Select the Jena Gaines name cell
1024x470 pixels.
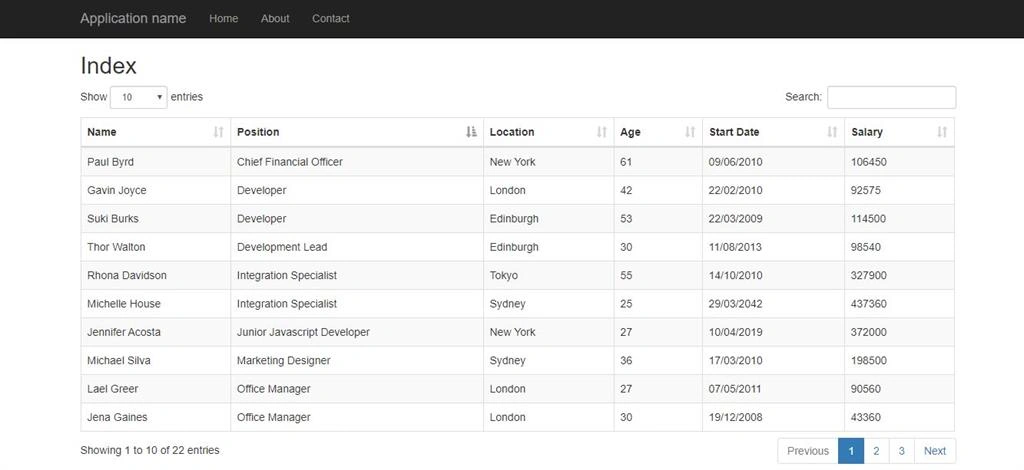pos(155,417)
